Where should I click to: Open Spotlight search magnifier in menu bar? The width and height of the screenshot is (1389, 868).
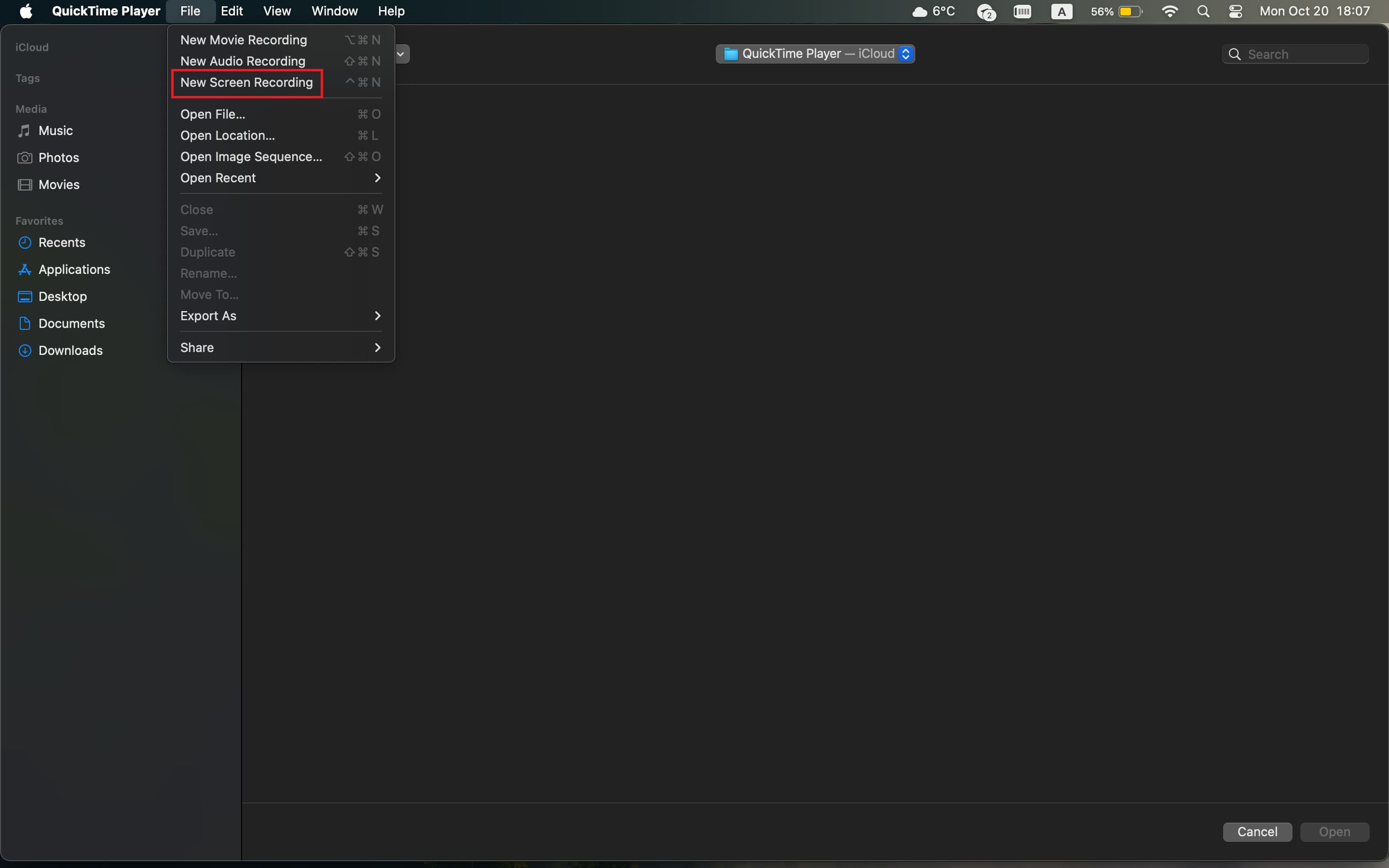(x=1204, y=12)
